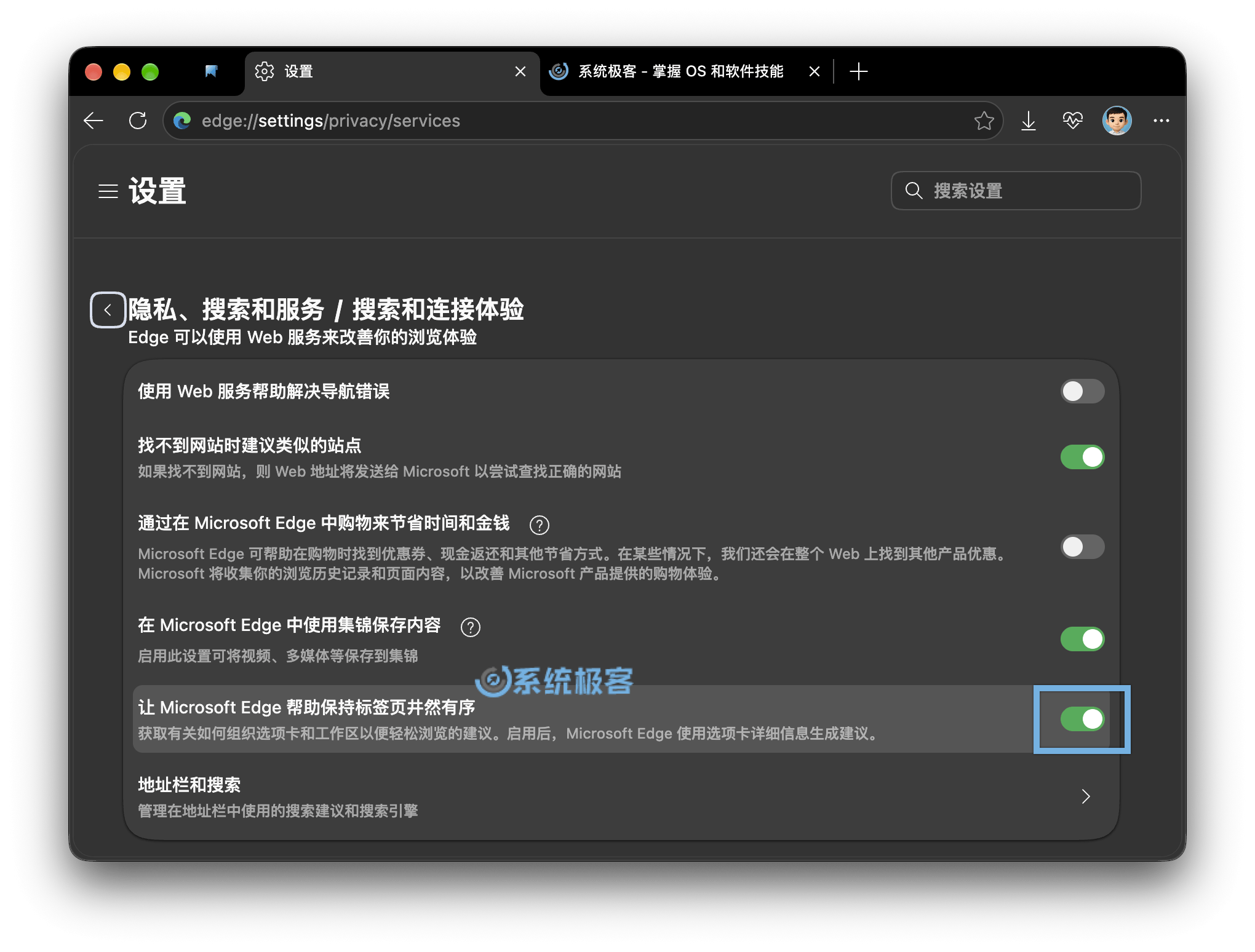Click the macOS yellow minimize button
This screenshot has height=952, width=1255.
(x=122, y=72)
